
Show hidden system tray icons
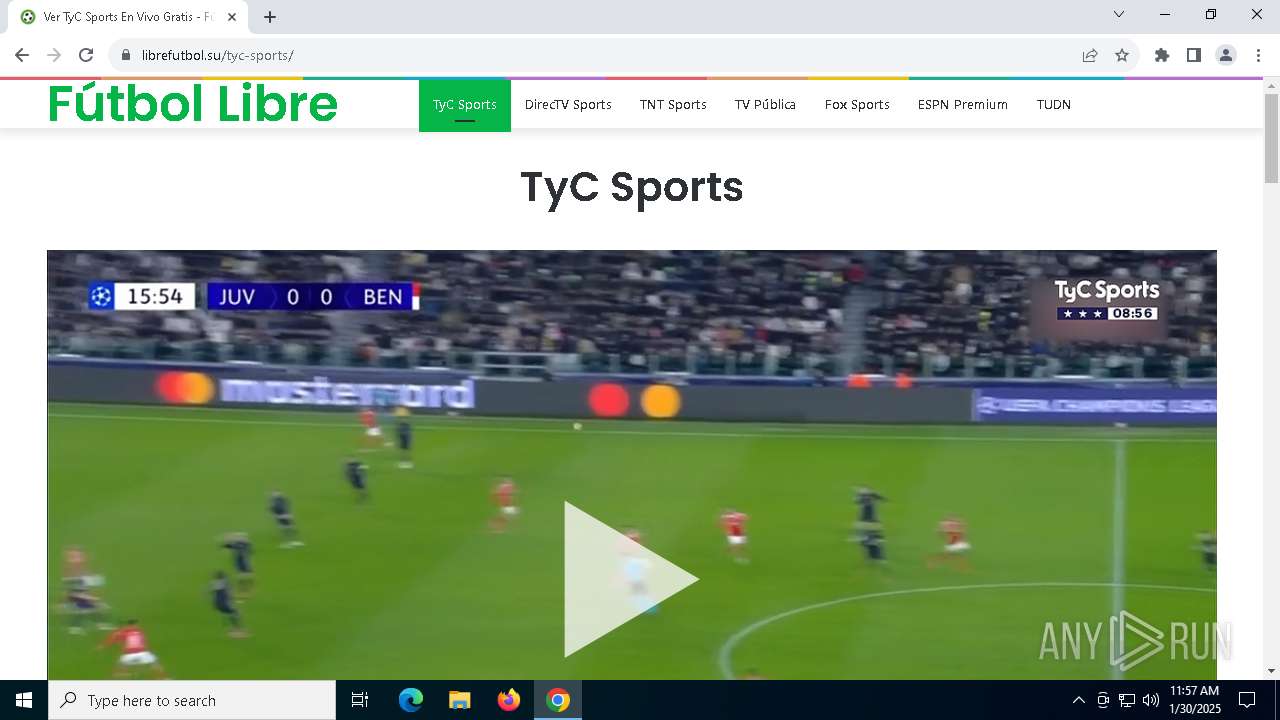click(x=1078, y=700)
